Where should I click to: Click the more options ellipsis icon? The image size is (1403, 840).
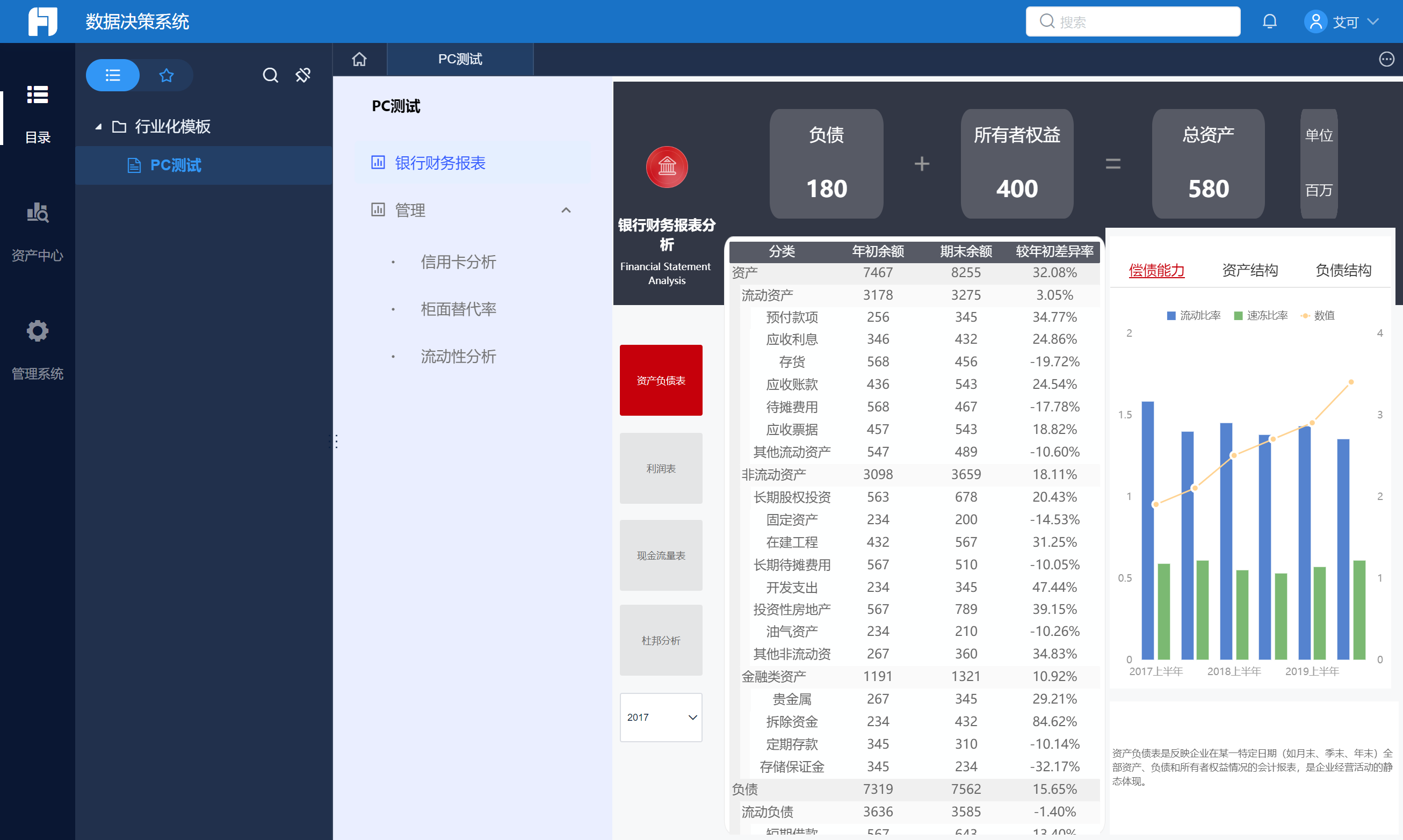pos(1386,59)
